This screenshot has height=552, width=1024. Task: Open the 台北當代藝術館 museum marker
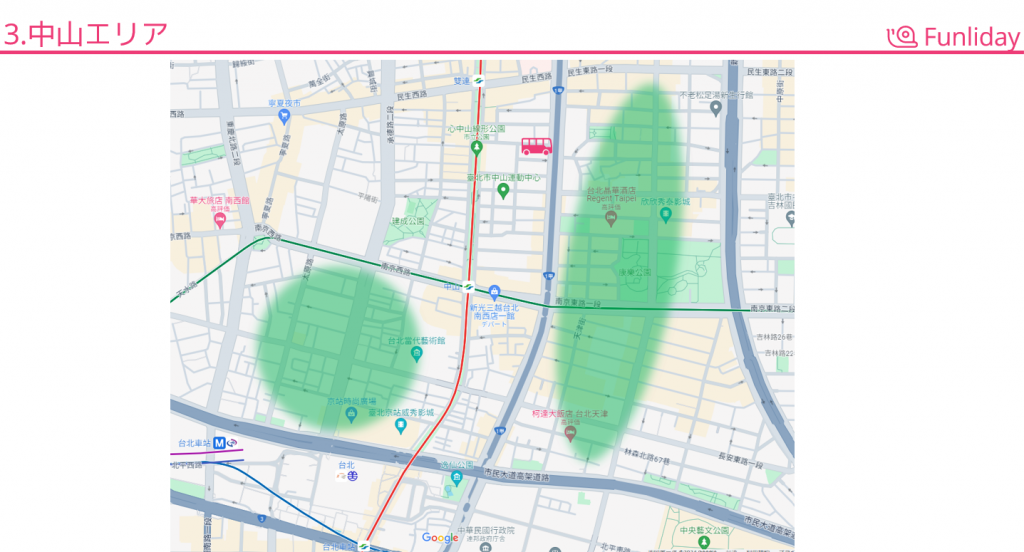[x=417, y=355]
